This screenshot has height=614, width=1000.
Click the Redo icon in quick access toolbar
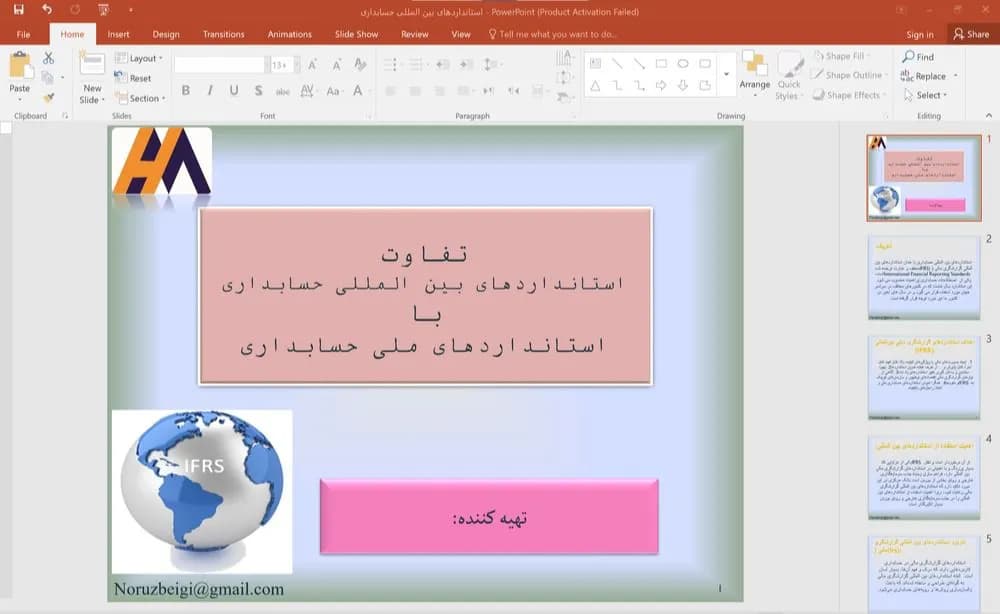[x=75, y=10]
